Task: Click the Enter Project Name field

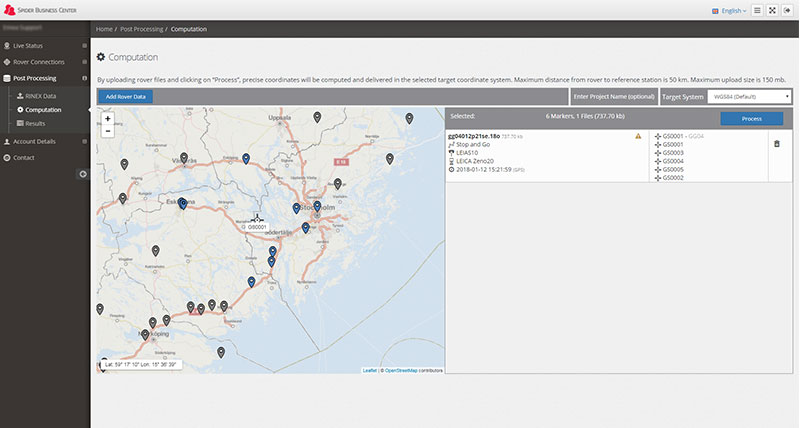Action: pos(614,96)
